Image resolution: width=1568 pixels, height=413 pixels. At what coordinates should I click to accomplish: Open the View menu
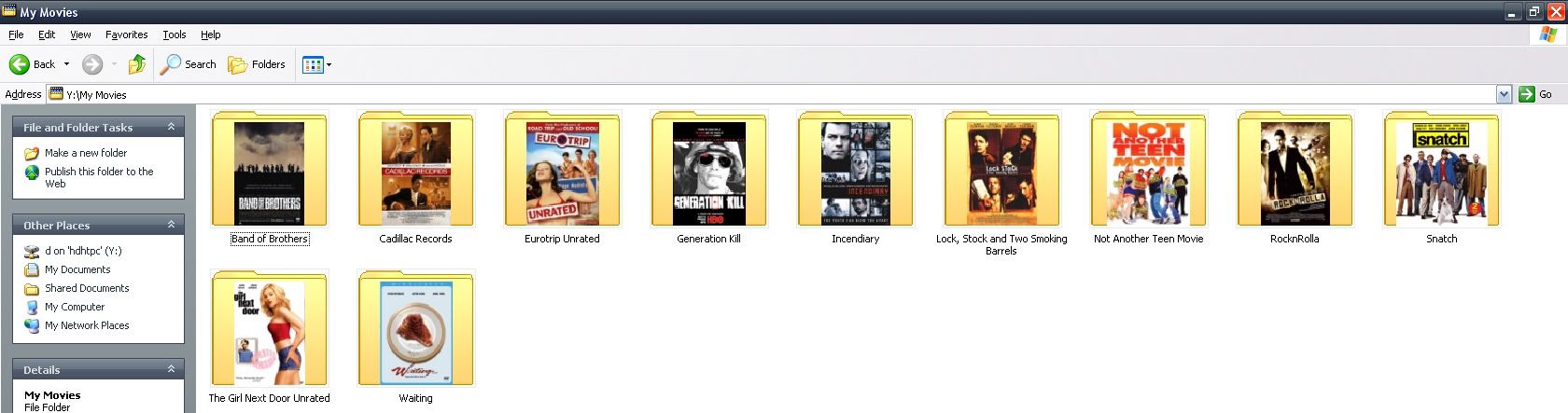pyautogui.click(x=80, y=34)
